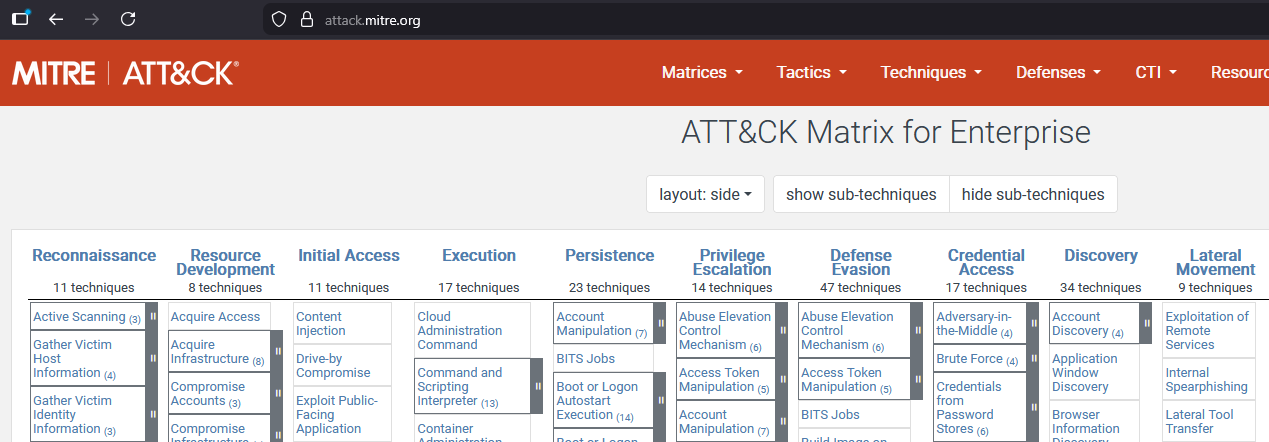Image resolution: width=1269 pixels, height=442 pixels.
Task: Open the Acquire Access technique link
Action: (x=215, y=317)
